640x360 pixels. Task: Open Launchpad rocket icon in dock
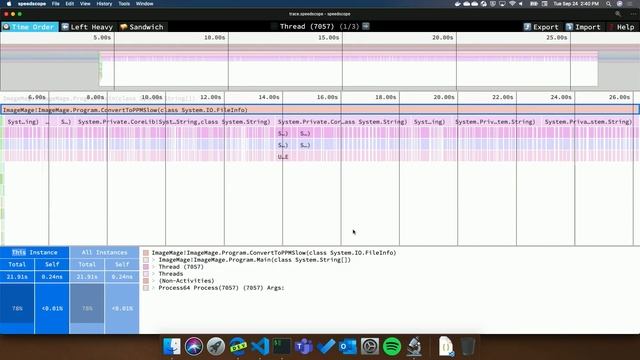(x=216, y=347)
